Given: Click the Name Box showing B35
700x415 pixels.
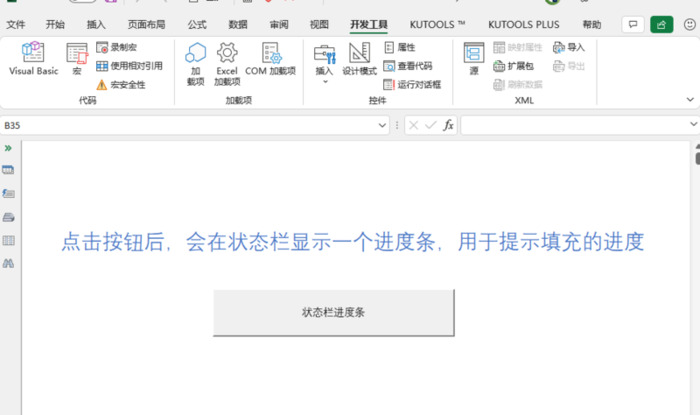Looking at the screenshot, I should click(x=189, y=125).
